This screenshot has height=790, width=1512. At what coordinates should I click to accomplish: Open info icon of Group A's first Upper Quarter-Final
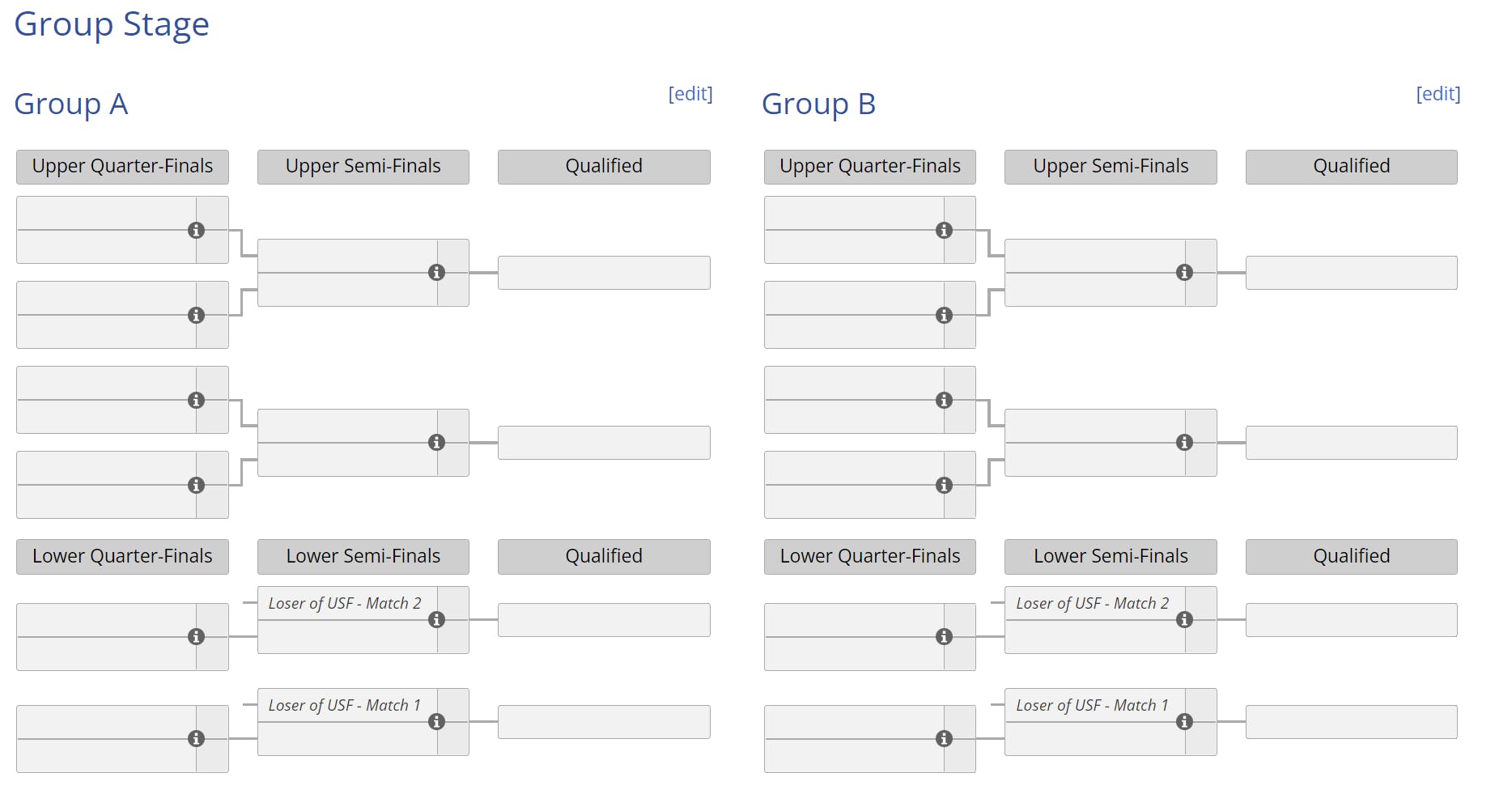[x=196, y=230]
